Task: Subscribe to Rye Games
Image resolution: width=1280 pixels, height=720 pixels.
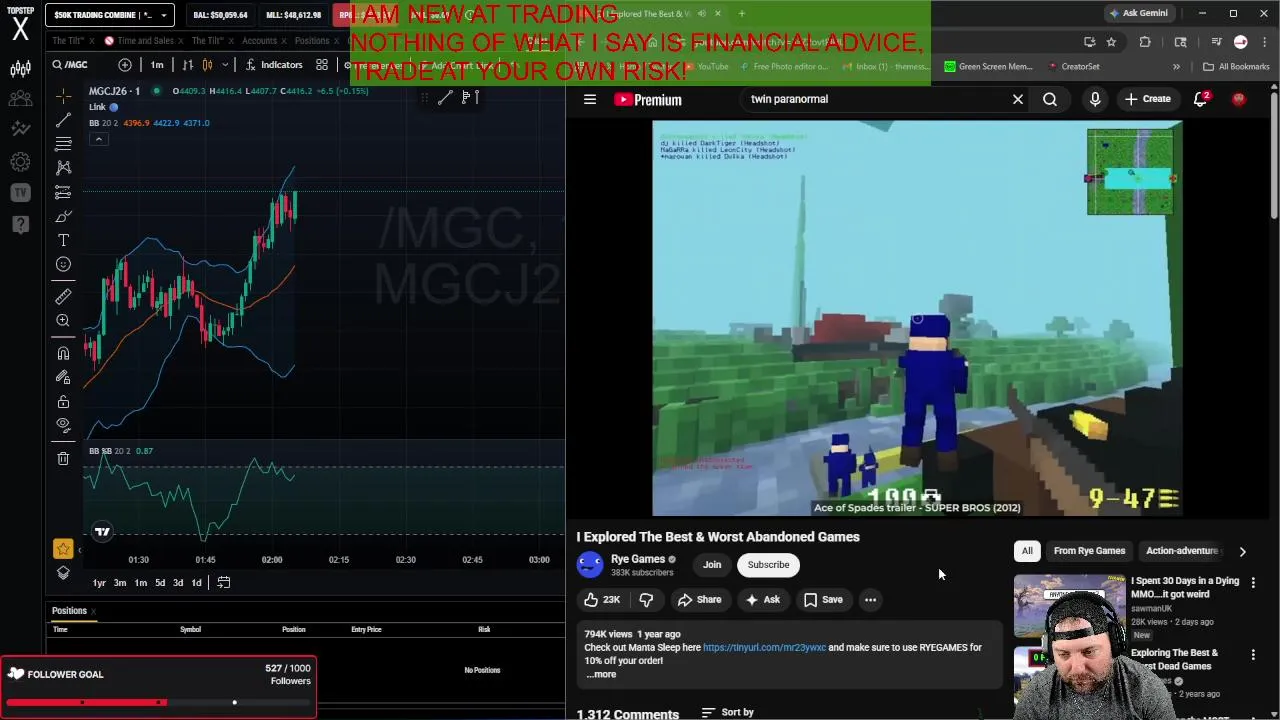Action: click(768, 565)
